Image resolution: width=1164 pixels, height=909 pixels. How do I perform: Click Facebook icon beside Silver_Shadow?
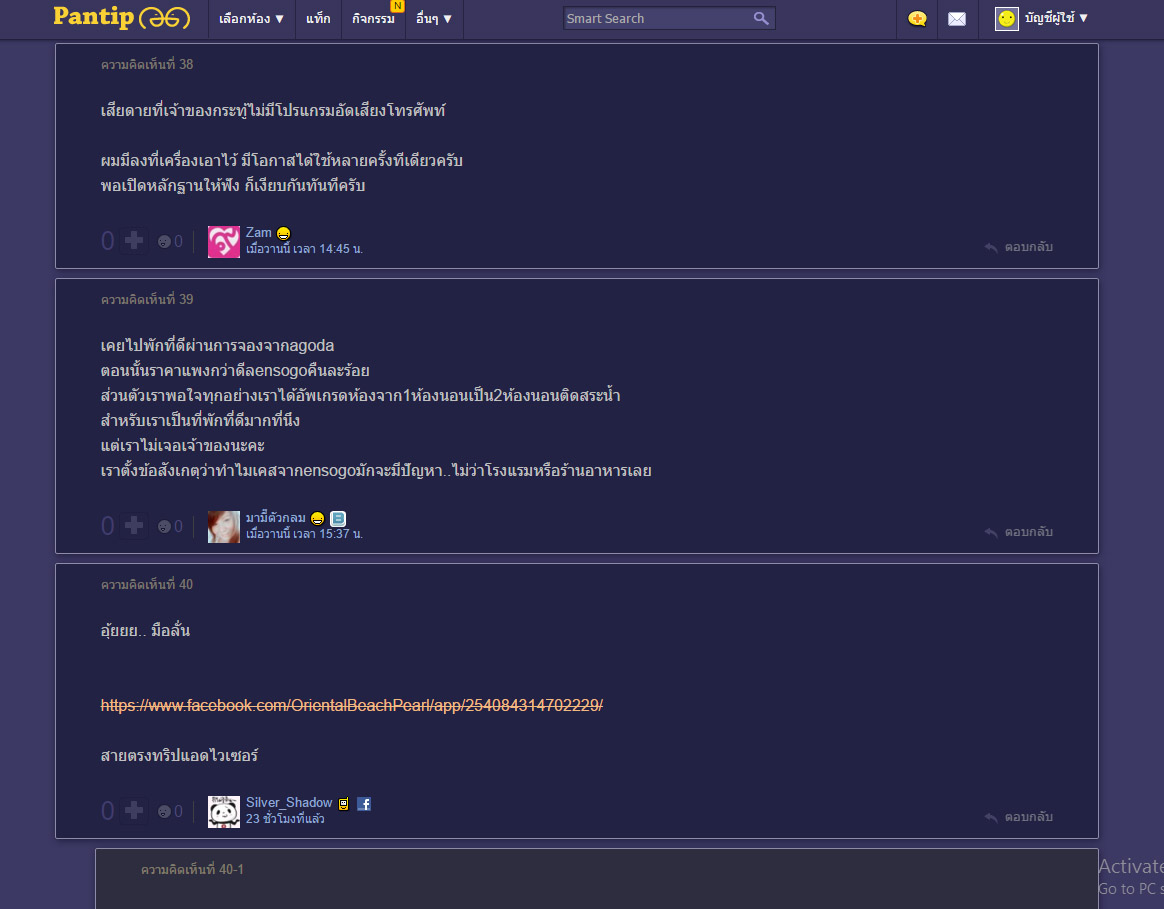pyautogui.click(x=364, y=804)
